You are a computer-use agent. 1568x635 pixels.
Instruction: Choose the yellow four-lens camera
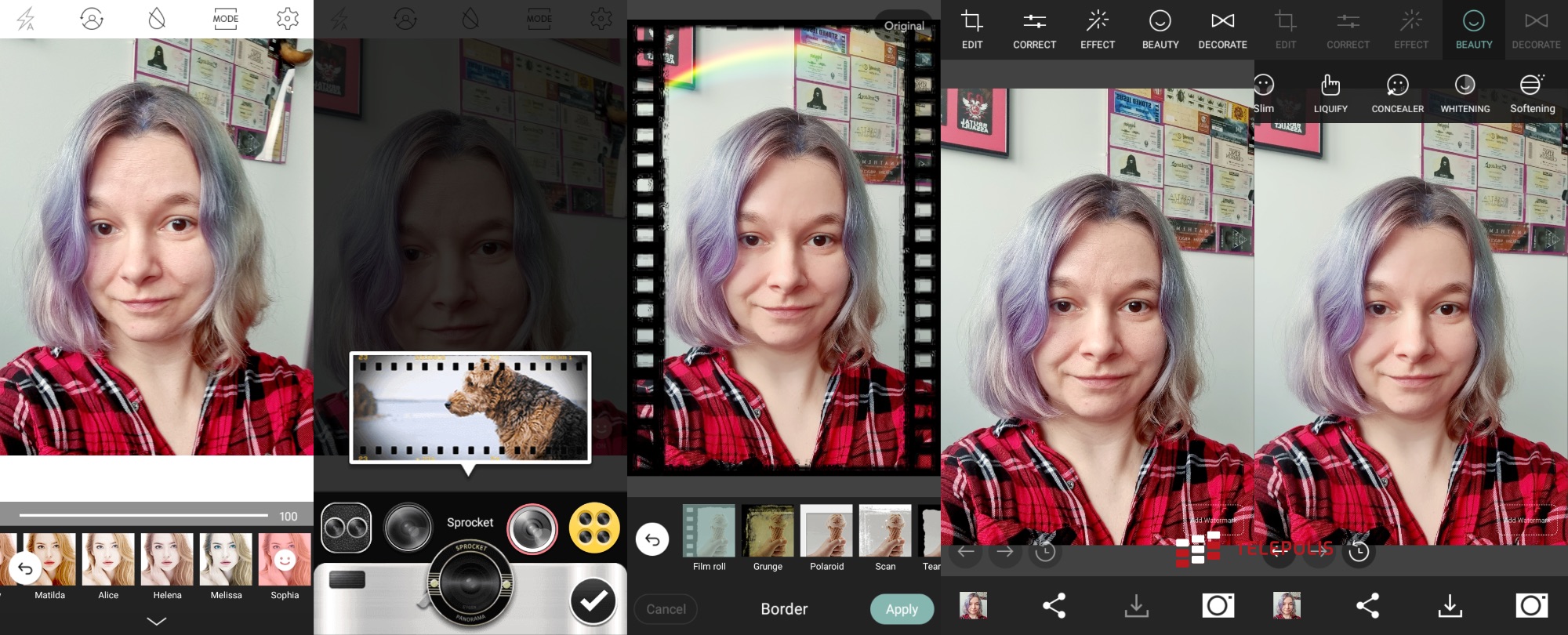coord(593,528)
